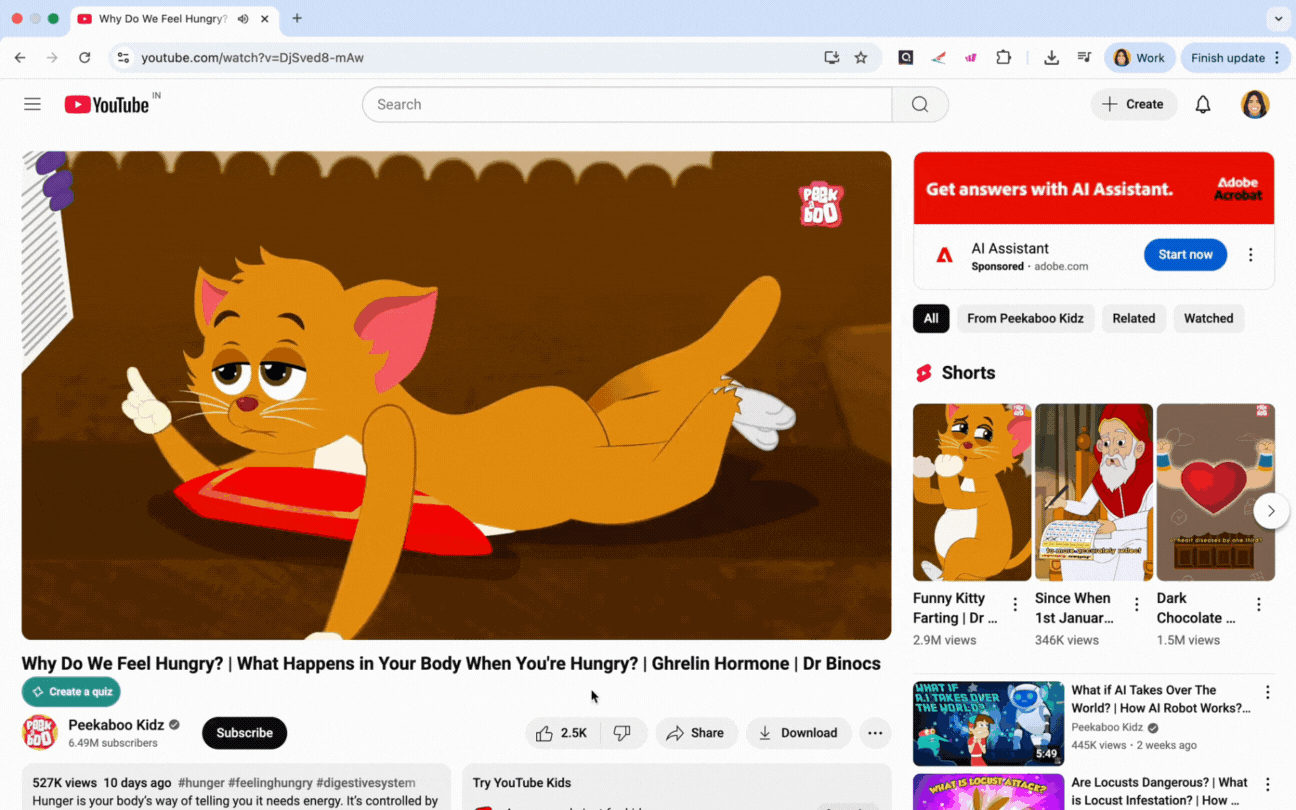
Task: Click Start now on Adobe ad
Action: pos(1185,255)
